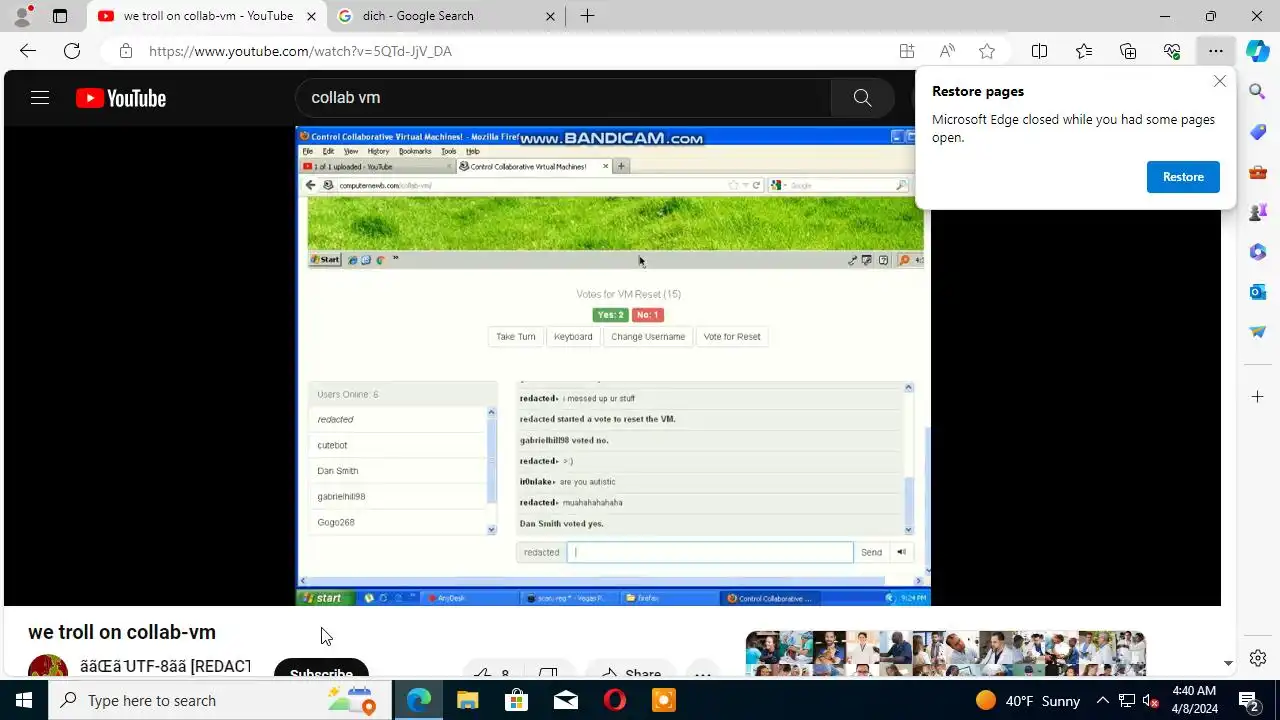Image resolution: width=1280 pixels, height=720 pixels.
Task: Go to YouTube home via logo
Action: click(121, 98)
